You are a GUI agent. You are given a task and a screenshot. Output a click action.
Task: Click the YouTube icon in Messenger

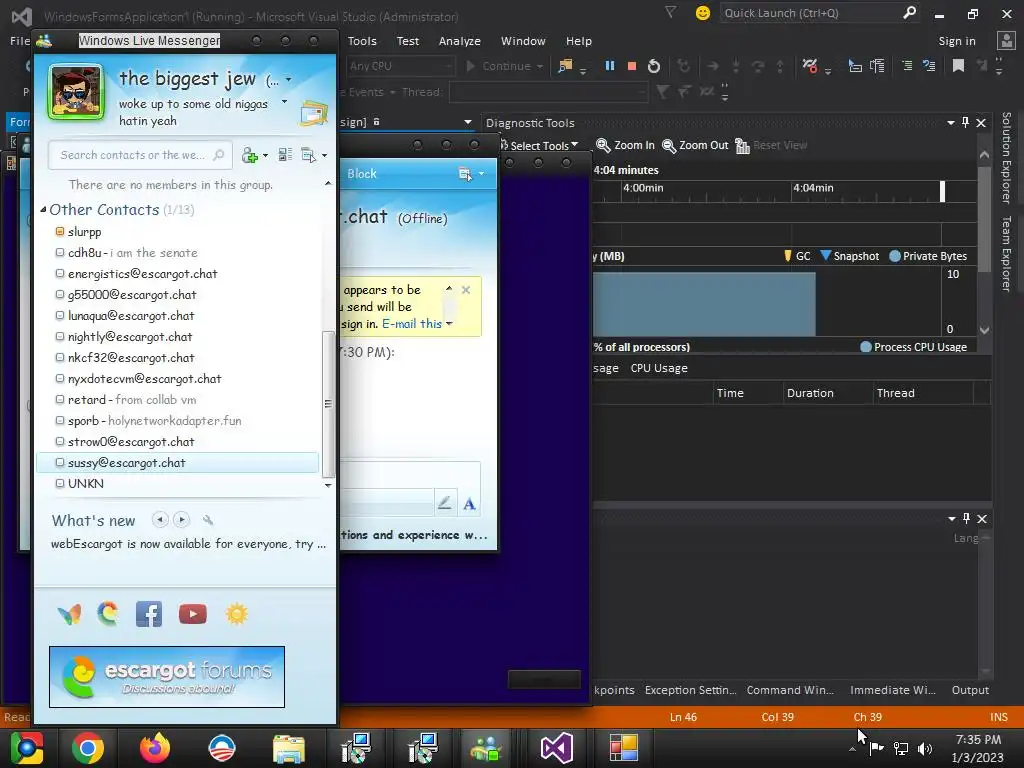point(193,614)
